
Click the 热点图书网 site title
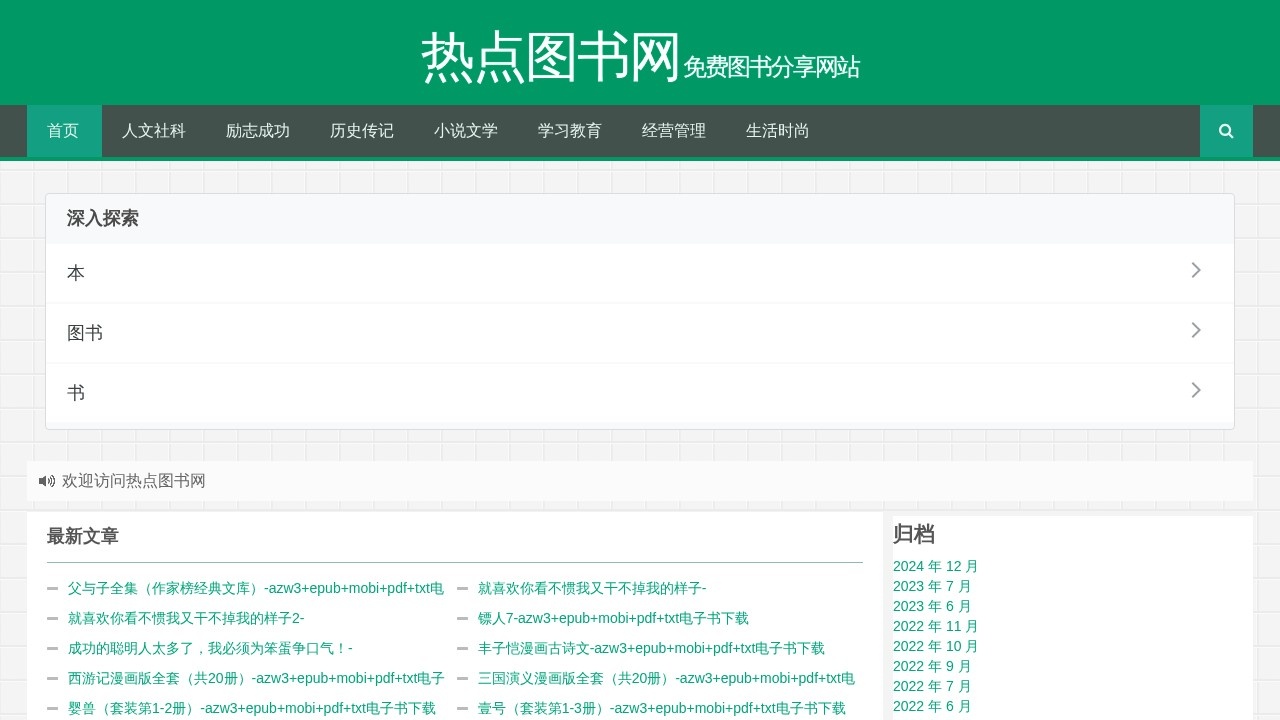pyautogui.click(x=548, y=58)
